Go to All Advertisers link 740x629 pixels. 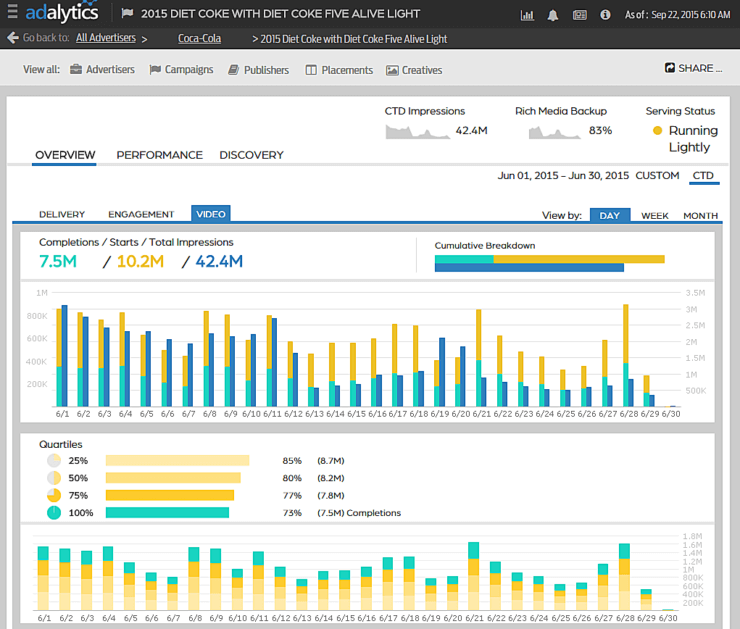click(x=106, y=38)
